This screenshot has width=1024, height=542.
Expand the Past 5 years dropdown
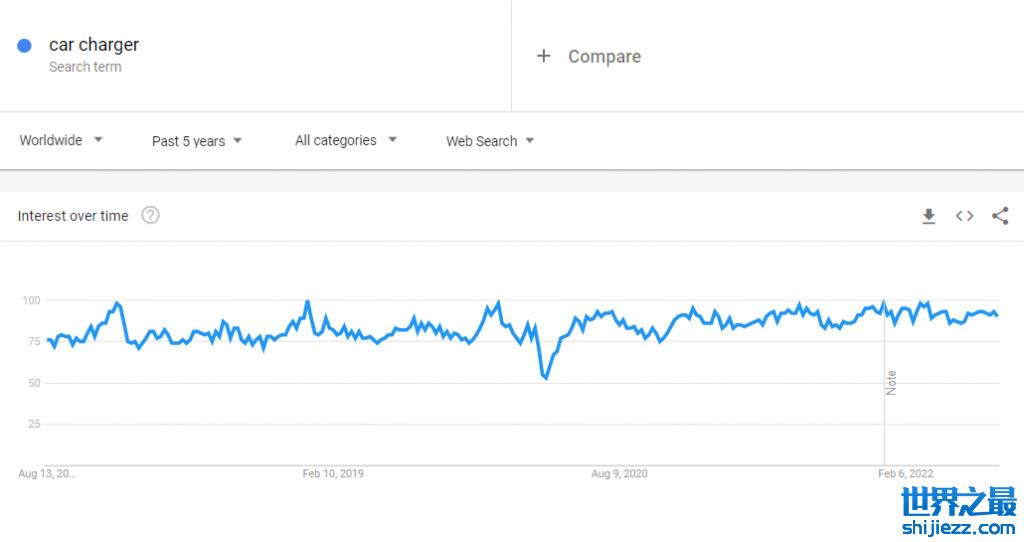197,141
